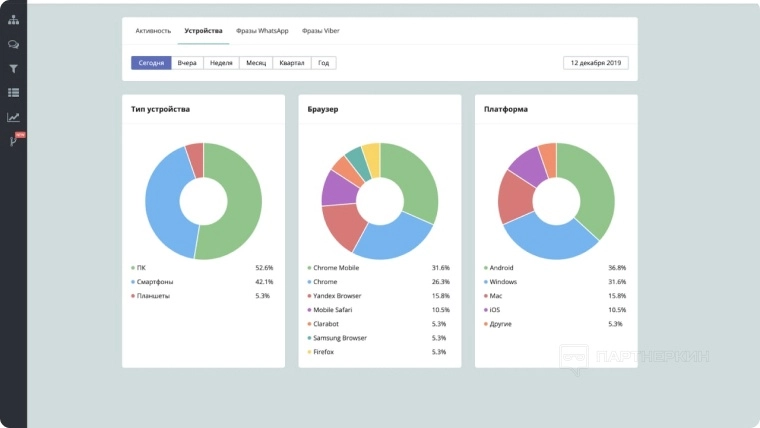Open the chat bubbles section in sidebar
760x428 pixels.
pos(13,45)
